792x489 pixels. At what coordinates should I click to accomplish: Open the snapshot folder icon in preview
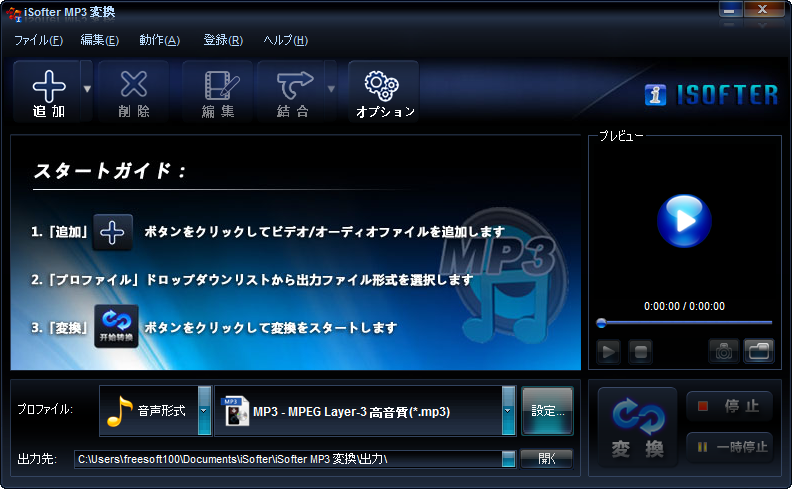[x=759, y=351]
